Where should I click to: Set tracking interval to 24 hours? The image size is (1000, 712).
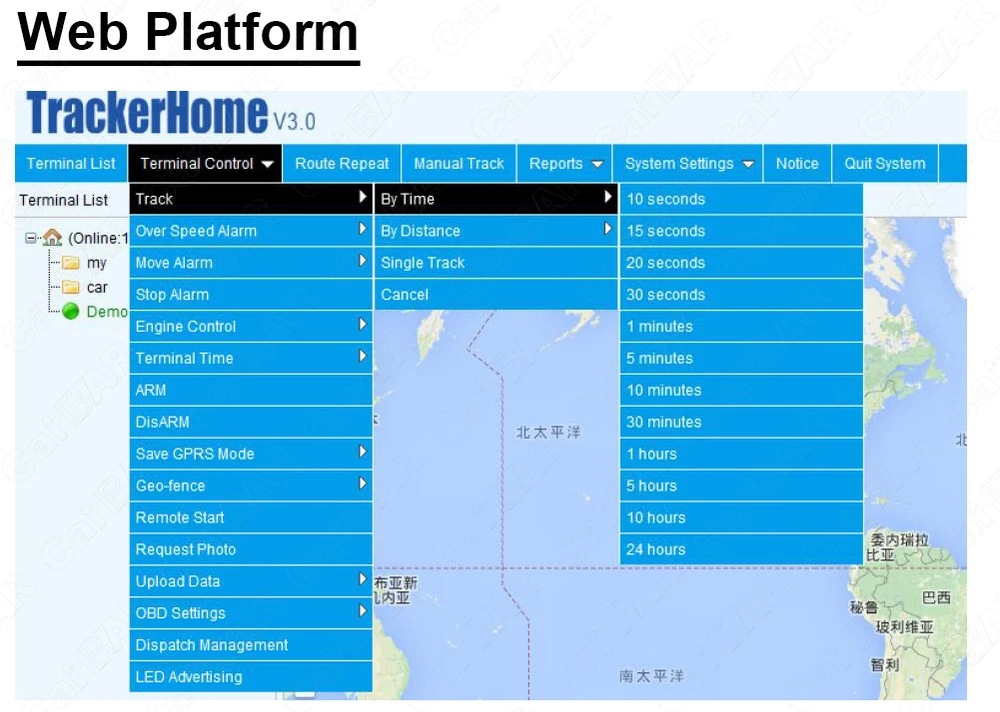point(741,550)
